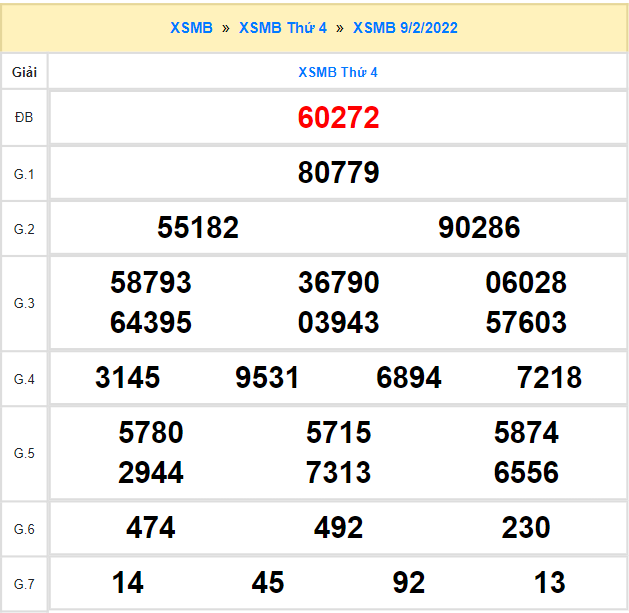Click the G.4 number 7218

pos(549,378)
